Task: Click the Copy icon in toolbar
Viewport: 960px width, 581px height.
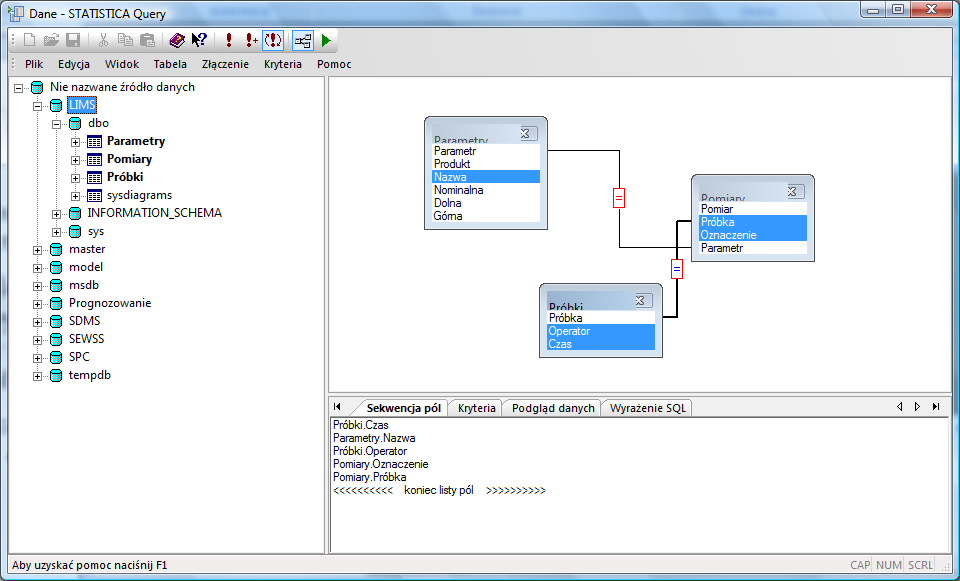Action: 125,40
